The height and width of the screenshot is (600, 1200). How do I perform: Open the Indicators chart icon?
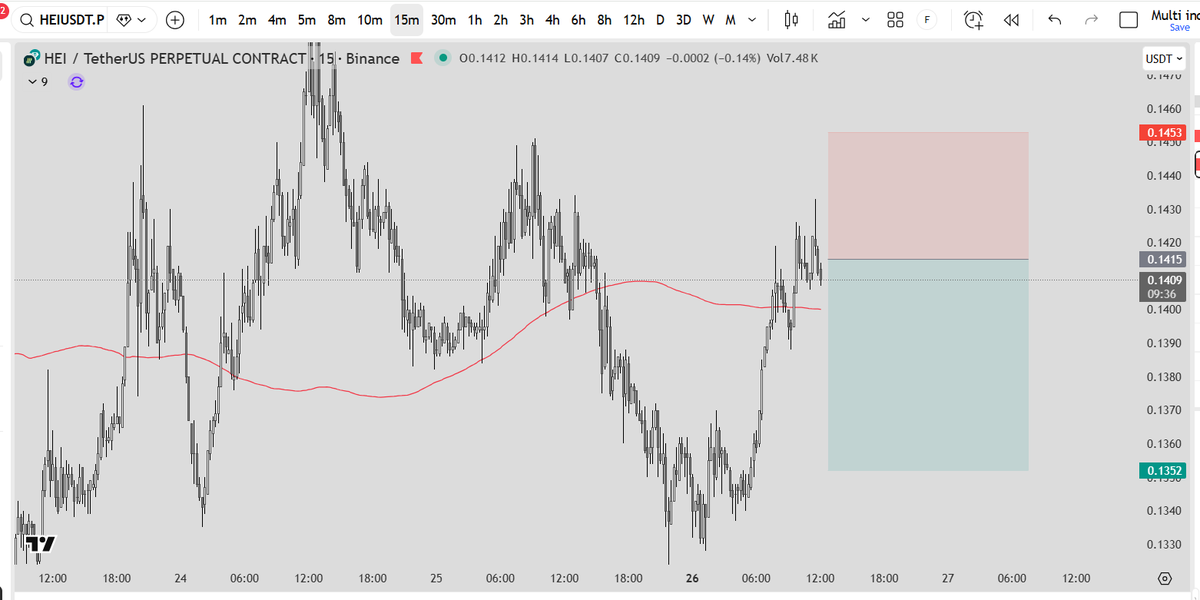coord(838,20)
